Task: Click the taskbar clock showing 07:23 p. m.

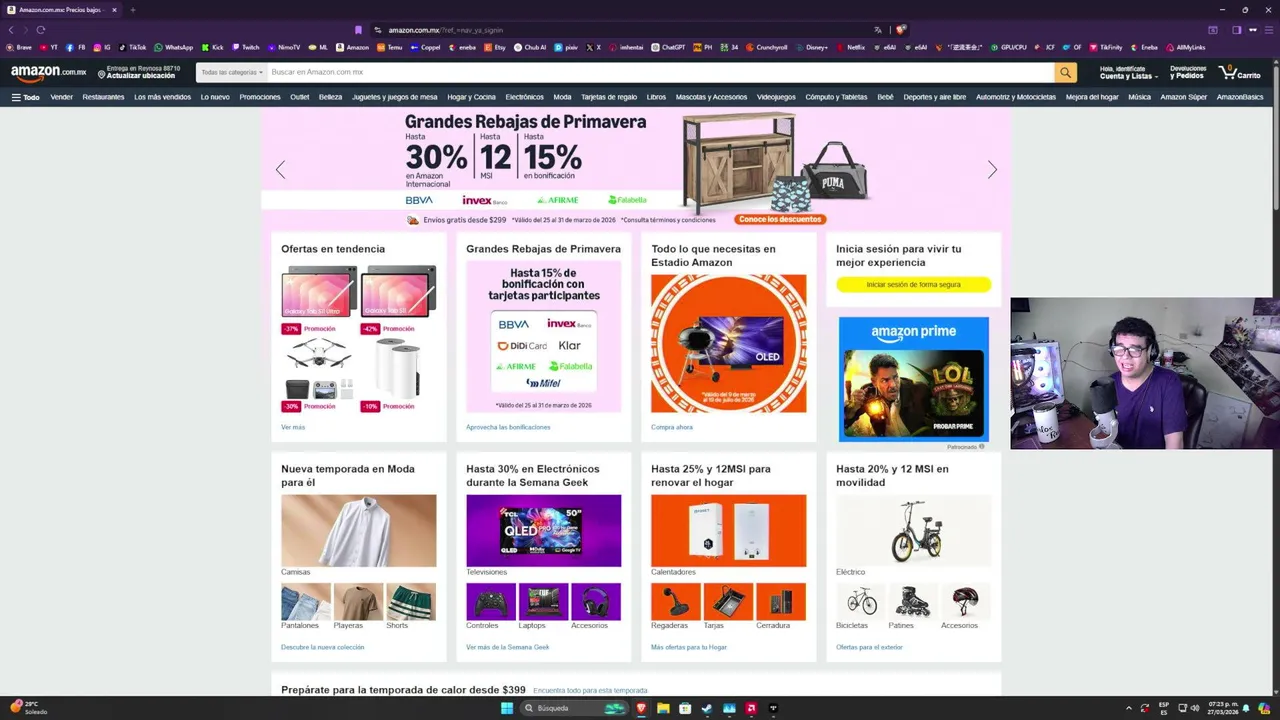Action: point(1223,708)
